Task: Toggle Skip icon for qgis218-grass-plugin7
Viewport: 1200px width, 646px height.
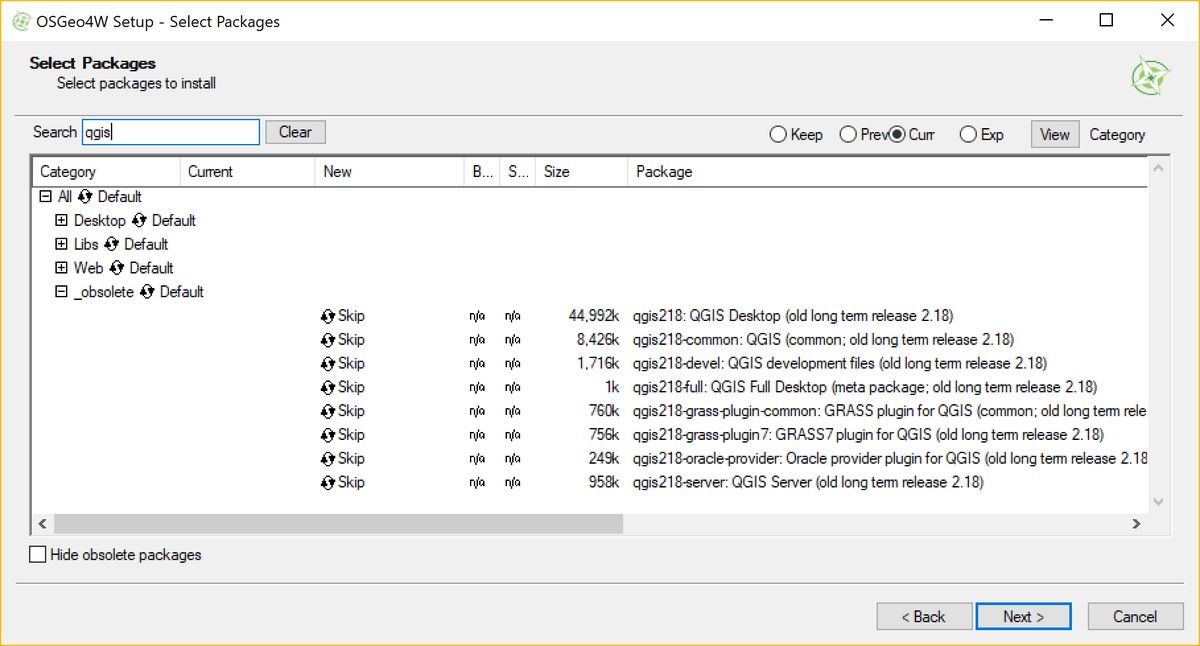Action: click(x=328, y=435)
